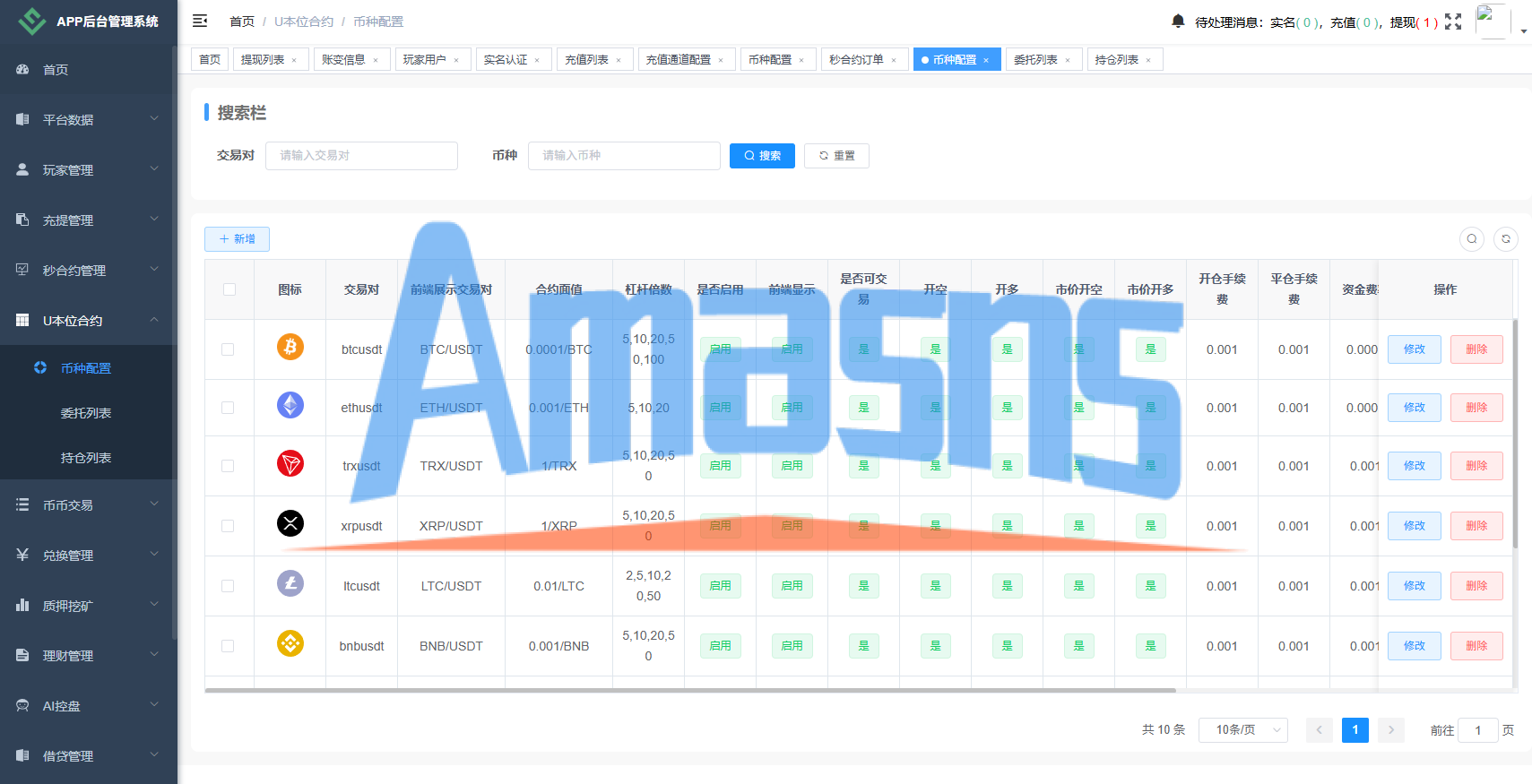Expand the 玩家管理 sidebar menu
The width and height of the screenshot is (1532, 784).
pos(88,170)
